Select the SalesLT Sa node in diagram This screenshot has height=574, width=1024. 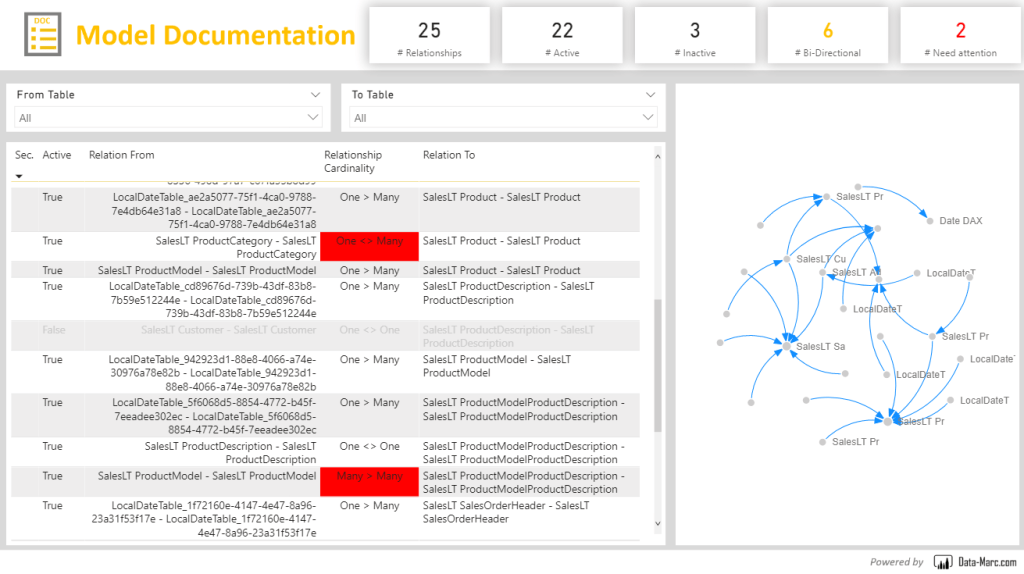(x=787, y=346)
